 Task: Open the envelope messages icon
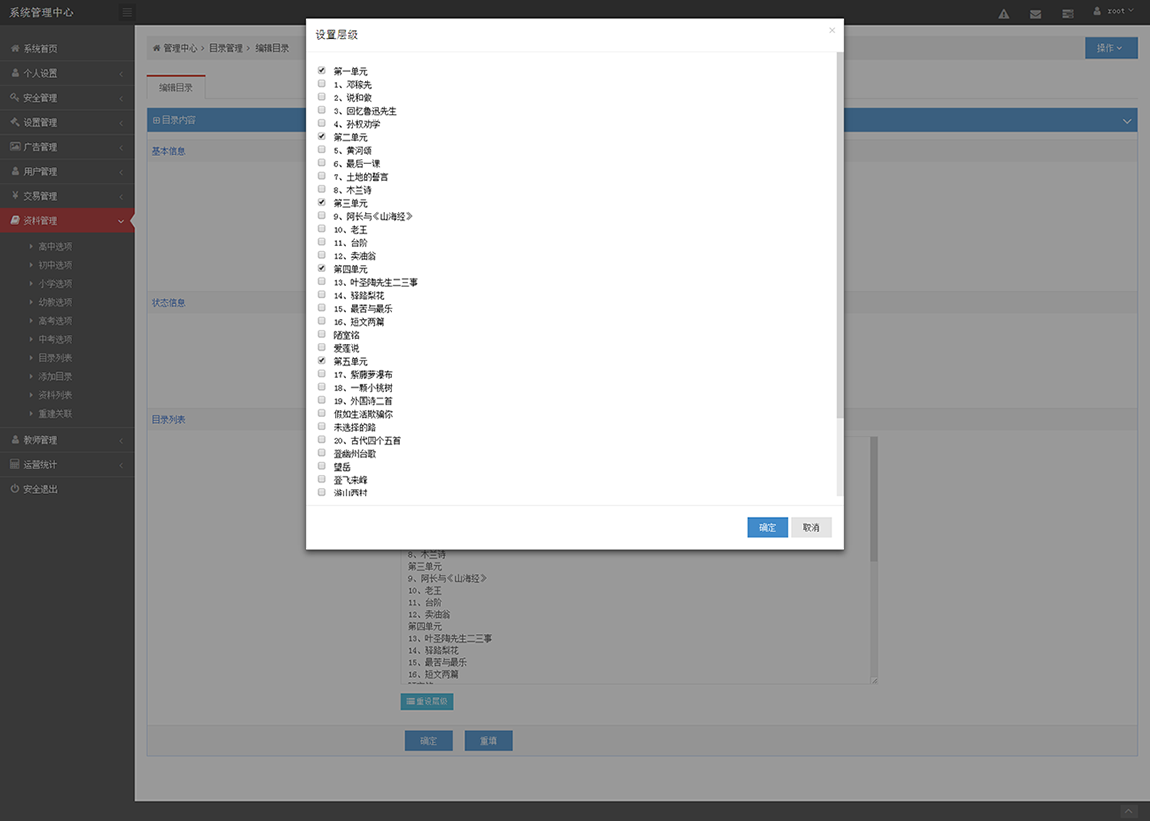[1035, 14]
